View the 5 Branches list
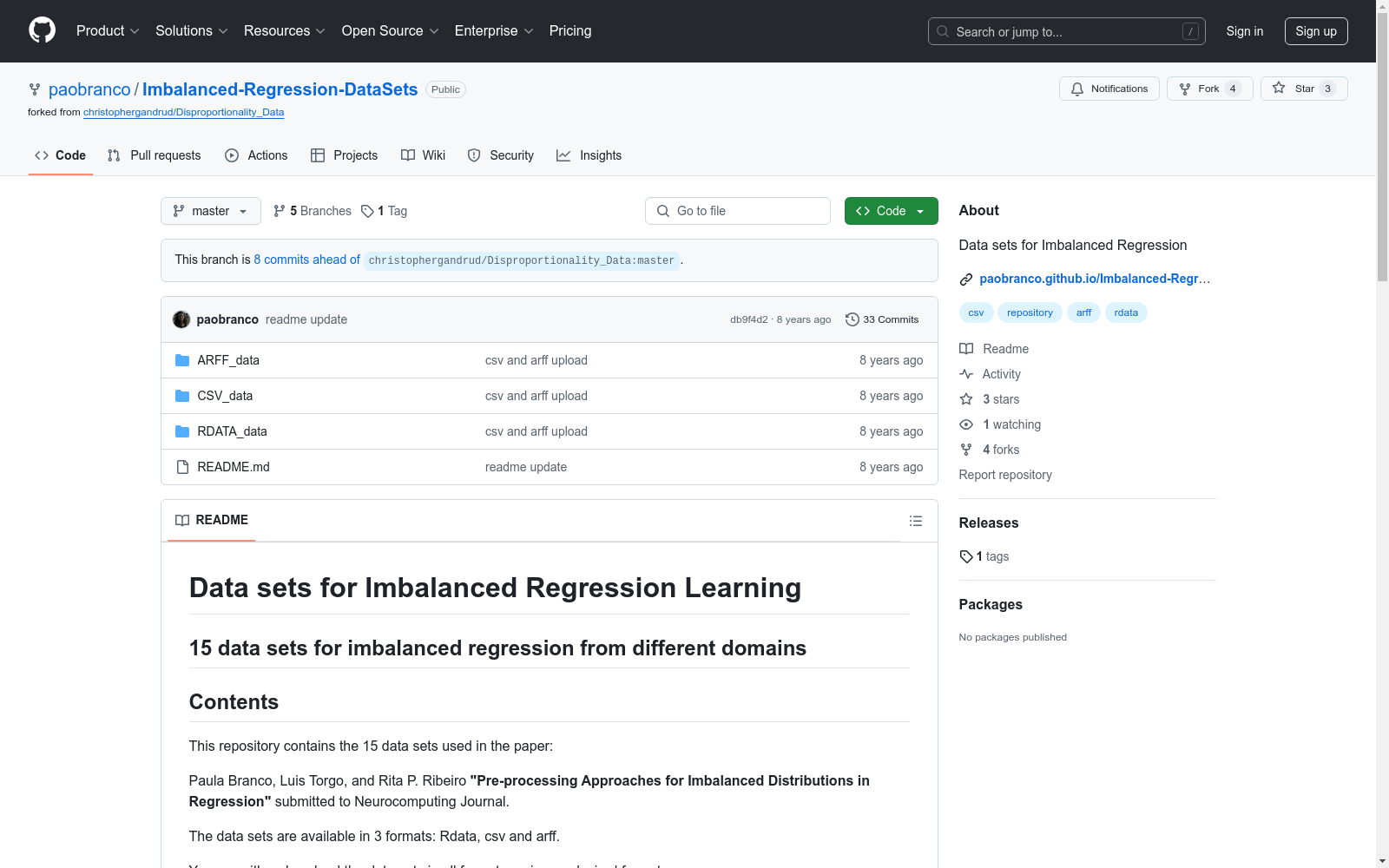Image resolution: width=1389 pixels, height=868 pixels. pyautogui.click(x=313, y=211)
